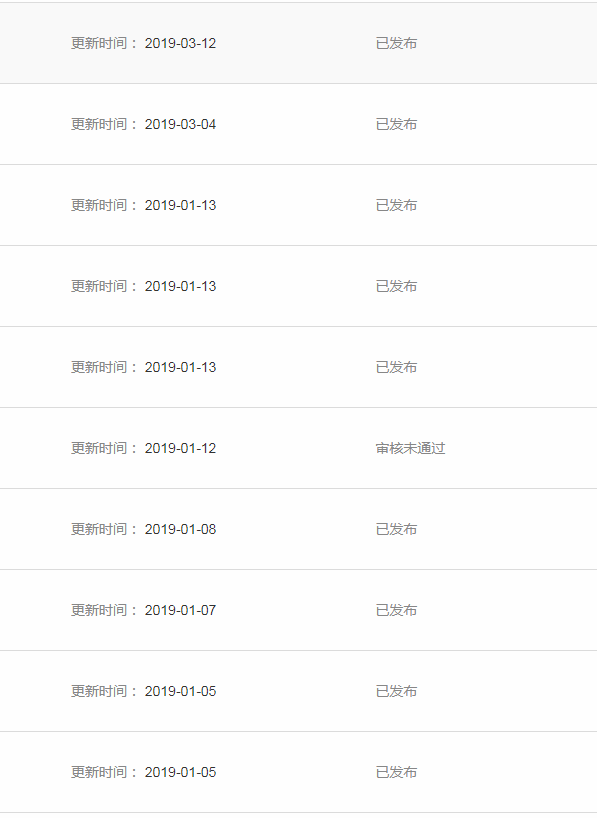Select the first 2019-01-13 update date
Viewport: 597px width, 818px height.
pos(180,205)
